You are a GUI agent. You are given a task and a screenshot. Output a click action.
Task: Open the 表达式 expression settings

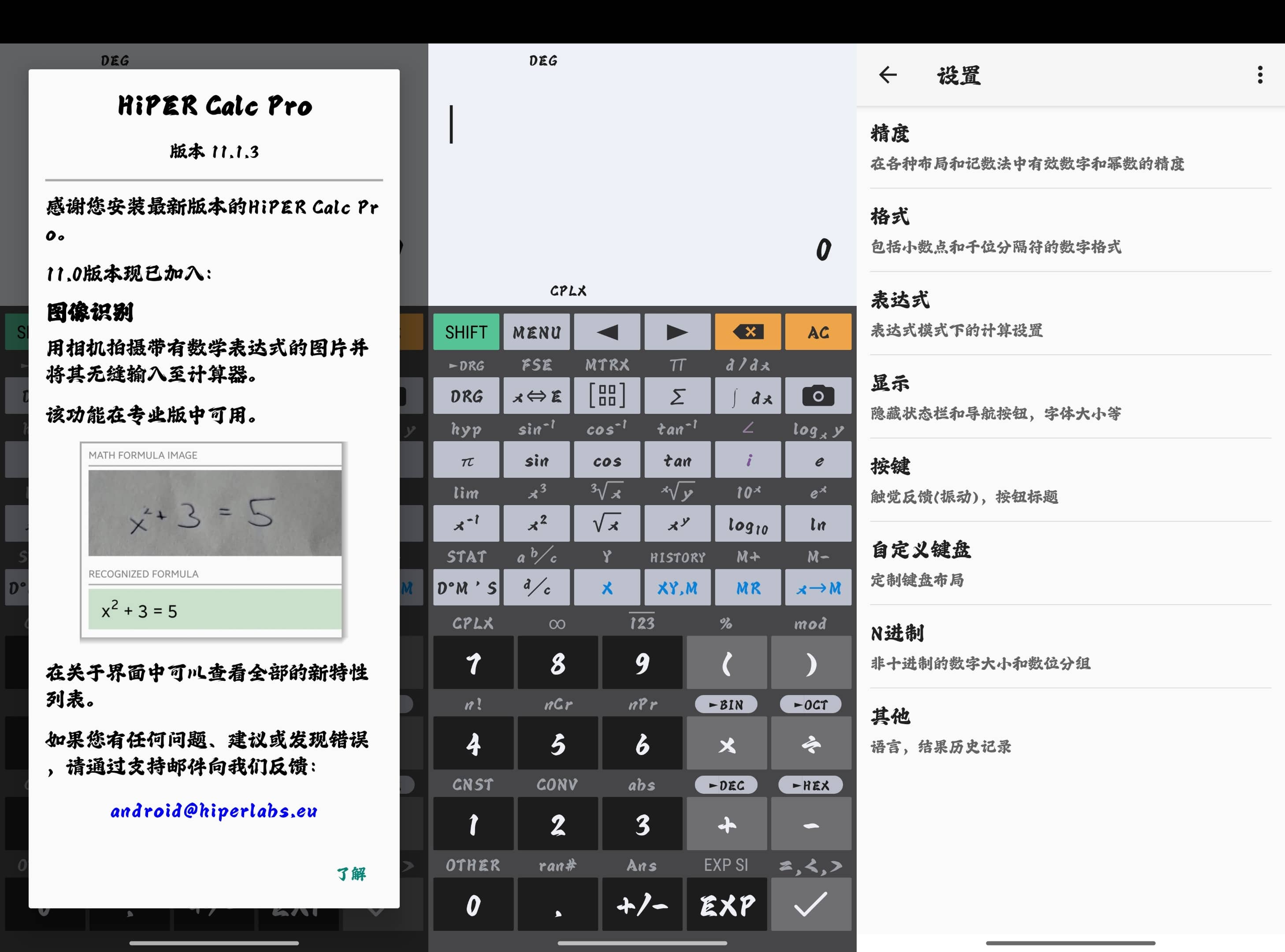point(1071,313)
